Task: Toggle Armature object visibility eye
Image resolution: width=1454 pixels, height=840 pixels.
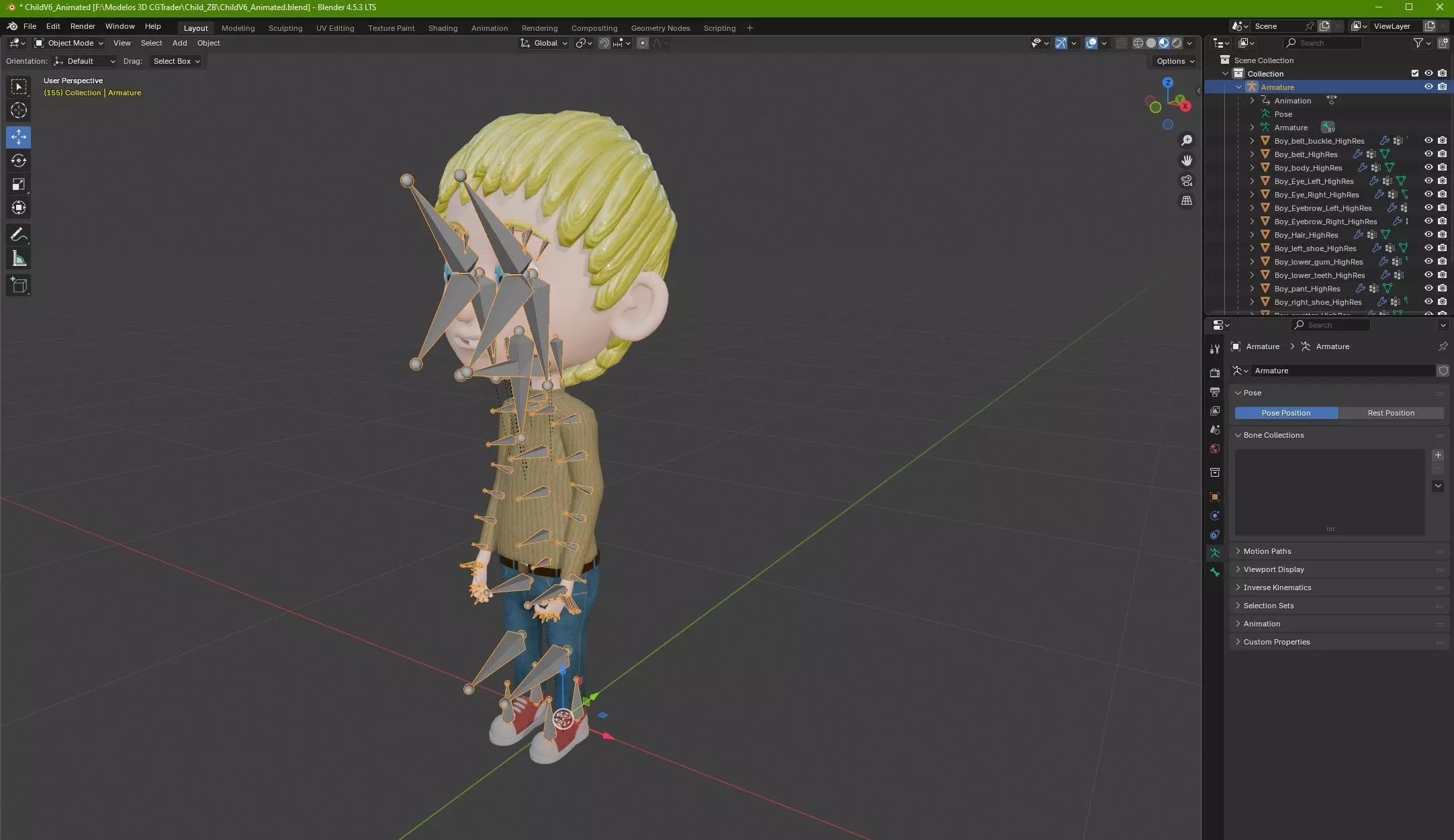Action: tap(1428, 87)
